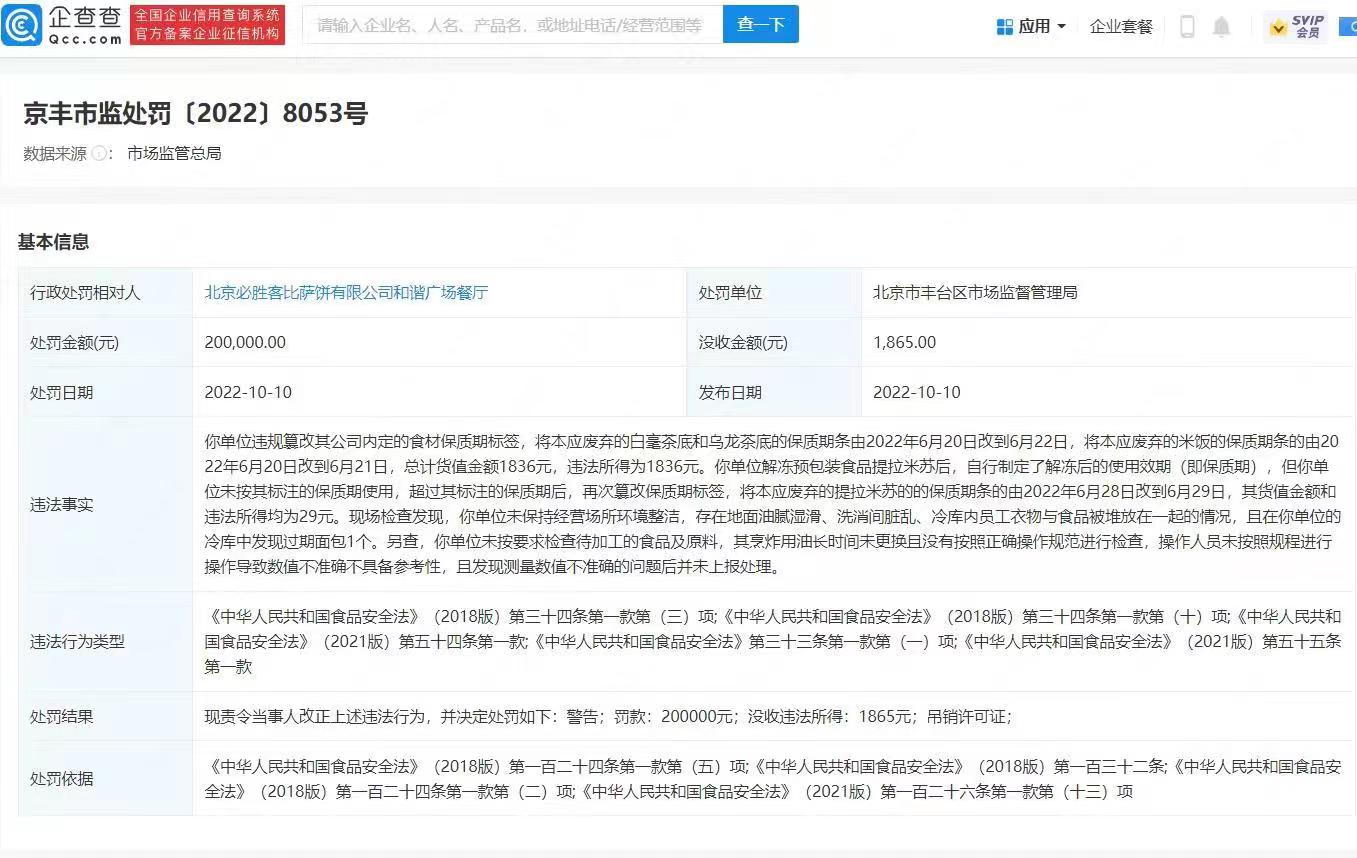Open the mobile phone app icon

click(1187, 27)
